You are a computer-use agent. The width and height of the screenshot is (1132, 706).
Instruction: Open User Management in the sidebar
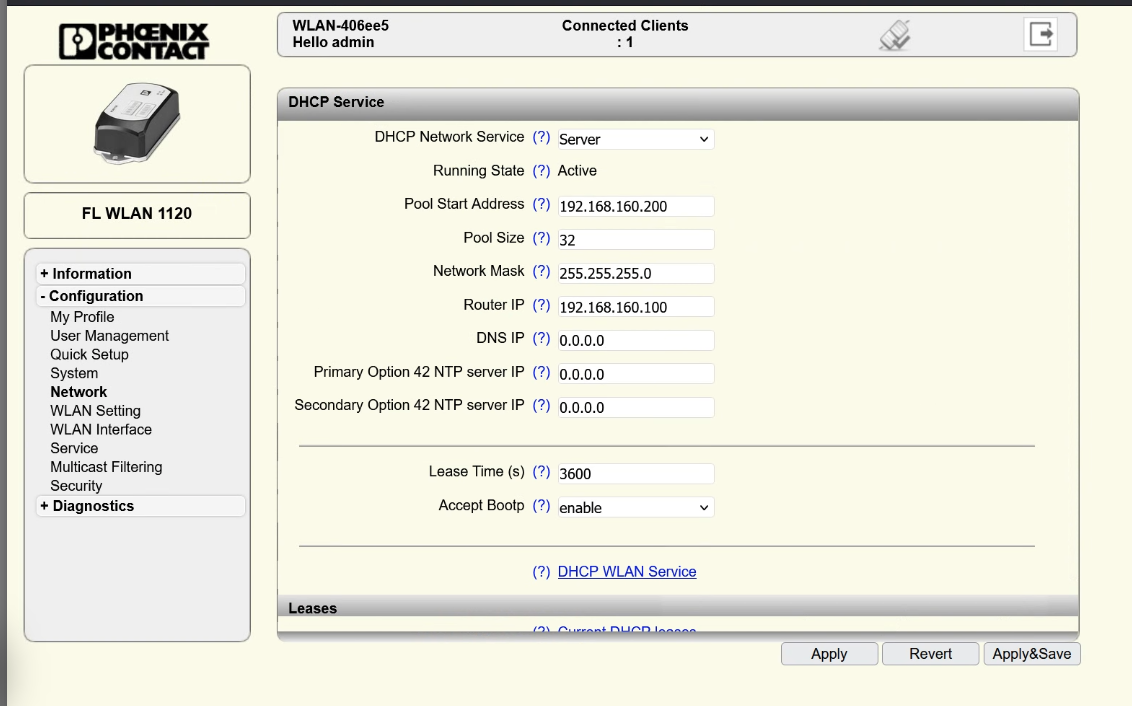(109, 336)
